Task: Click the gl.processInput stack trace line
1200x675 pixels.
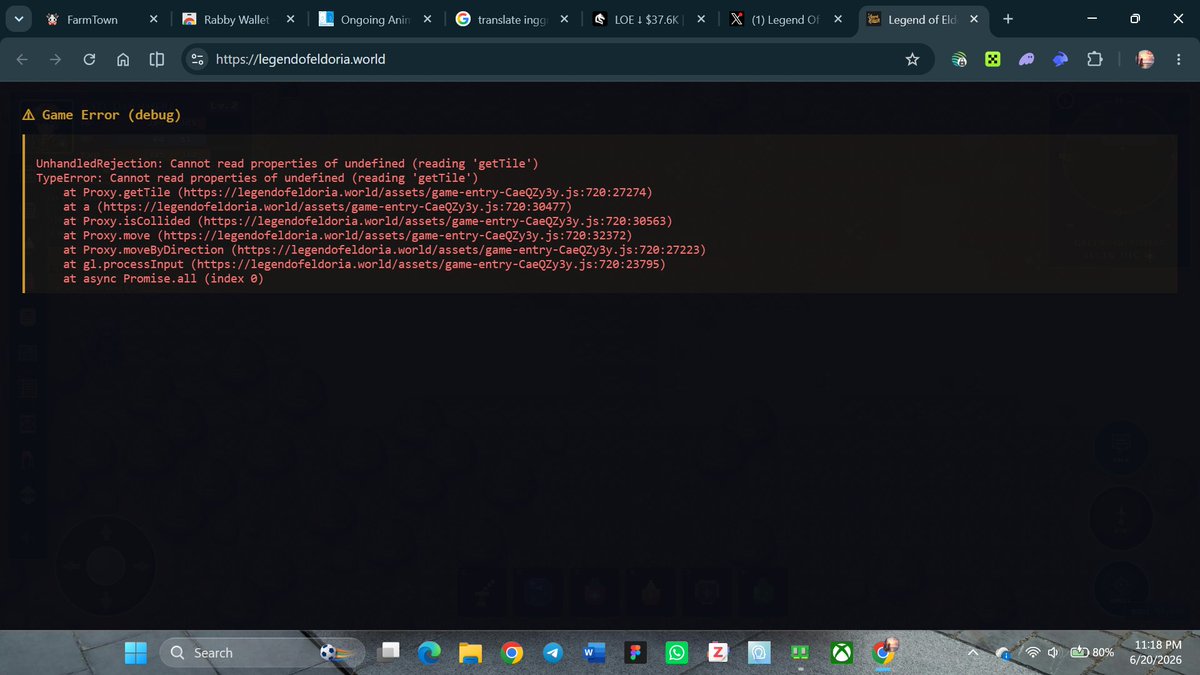Action: [364, 264]
